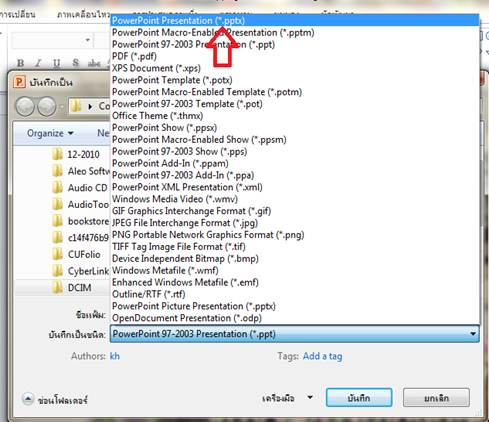The width and height of the screenshot is (489, 422).
Task: Collapse folders with the ซ่อนโฟลเดอร์ arrow
Action: [x=28, y=399]
